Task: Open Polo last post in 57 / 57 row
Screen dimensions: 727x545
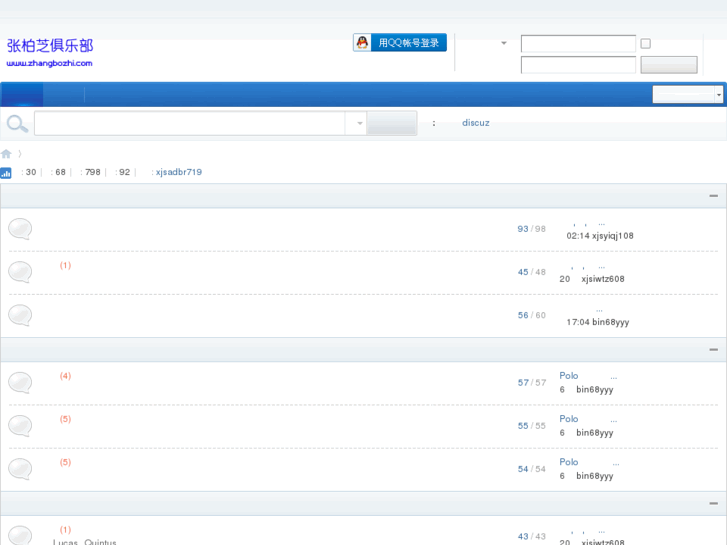Action: 588,376
